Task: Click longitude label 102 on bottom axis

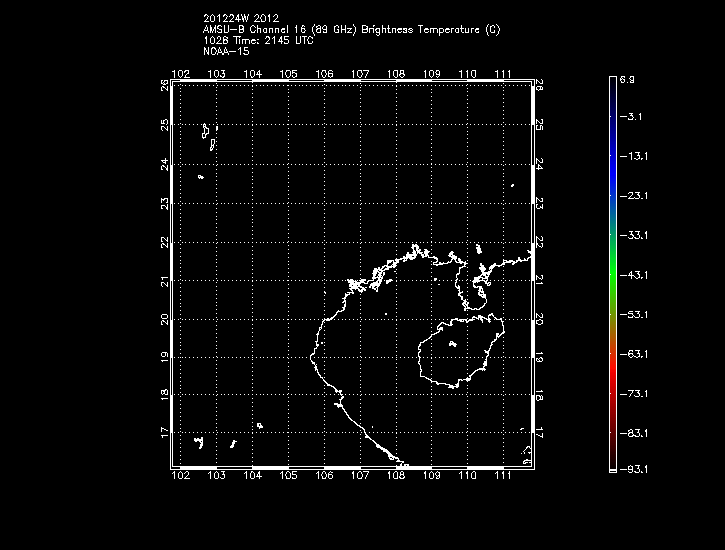Action: (181, 477)
